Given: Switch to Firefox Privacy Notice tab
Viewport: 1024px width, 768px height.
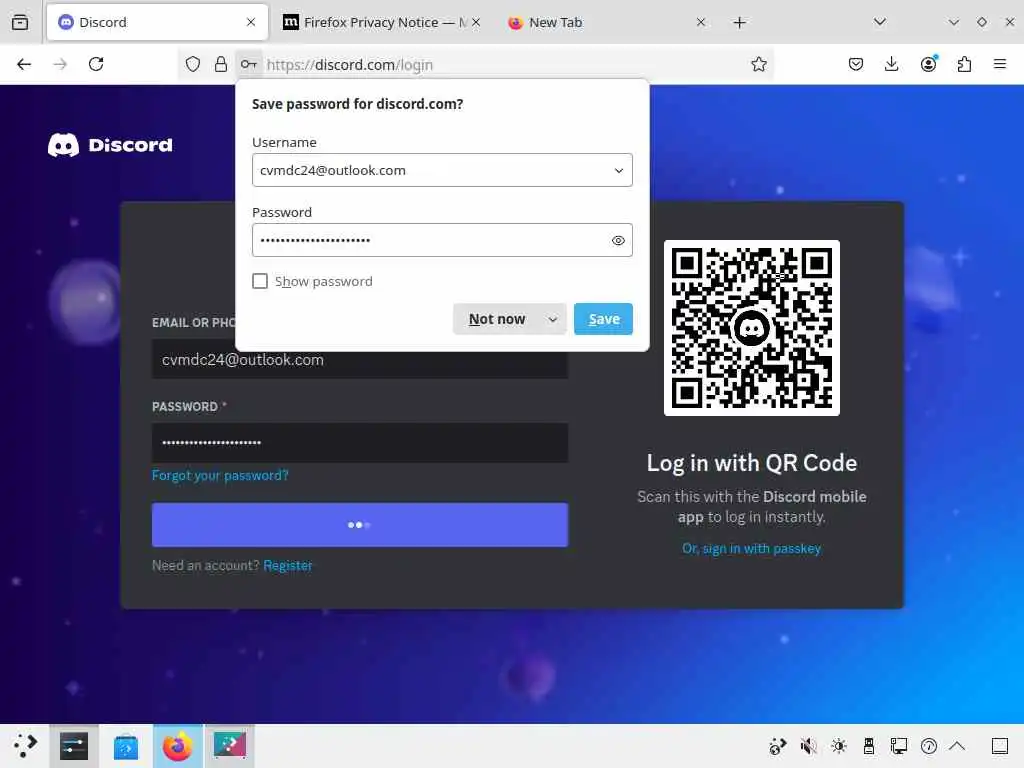Looking at the screenshot, I should [382, 22].
